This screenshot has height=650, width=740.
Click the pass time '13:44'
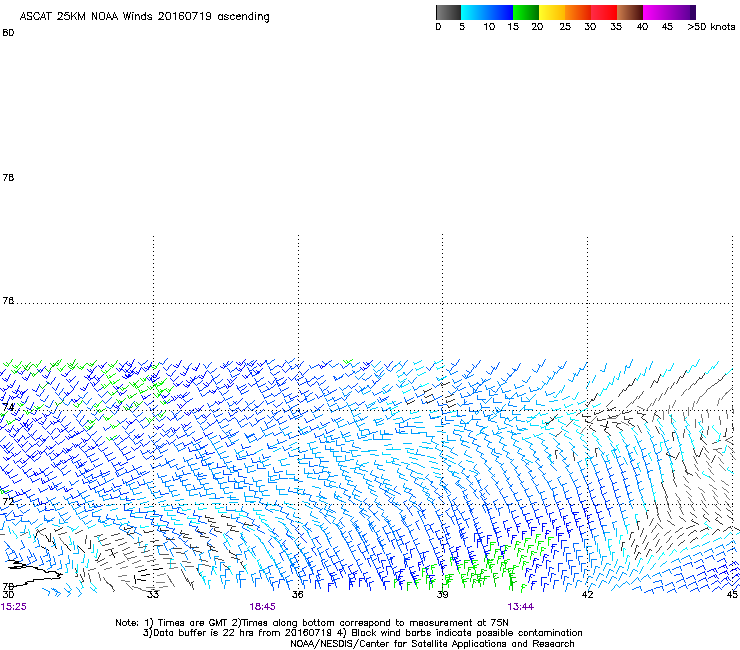(521, 607)
